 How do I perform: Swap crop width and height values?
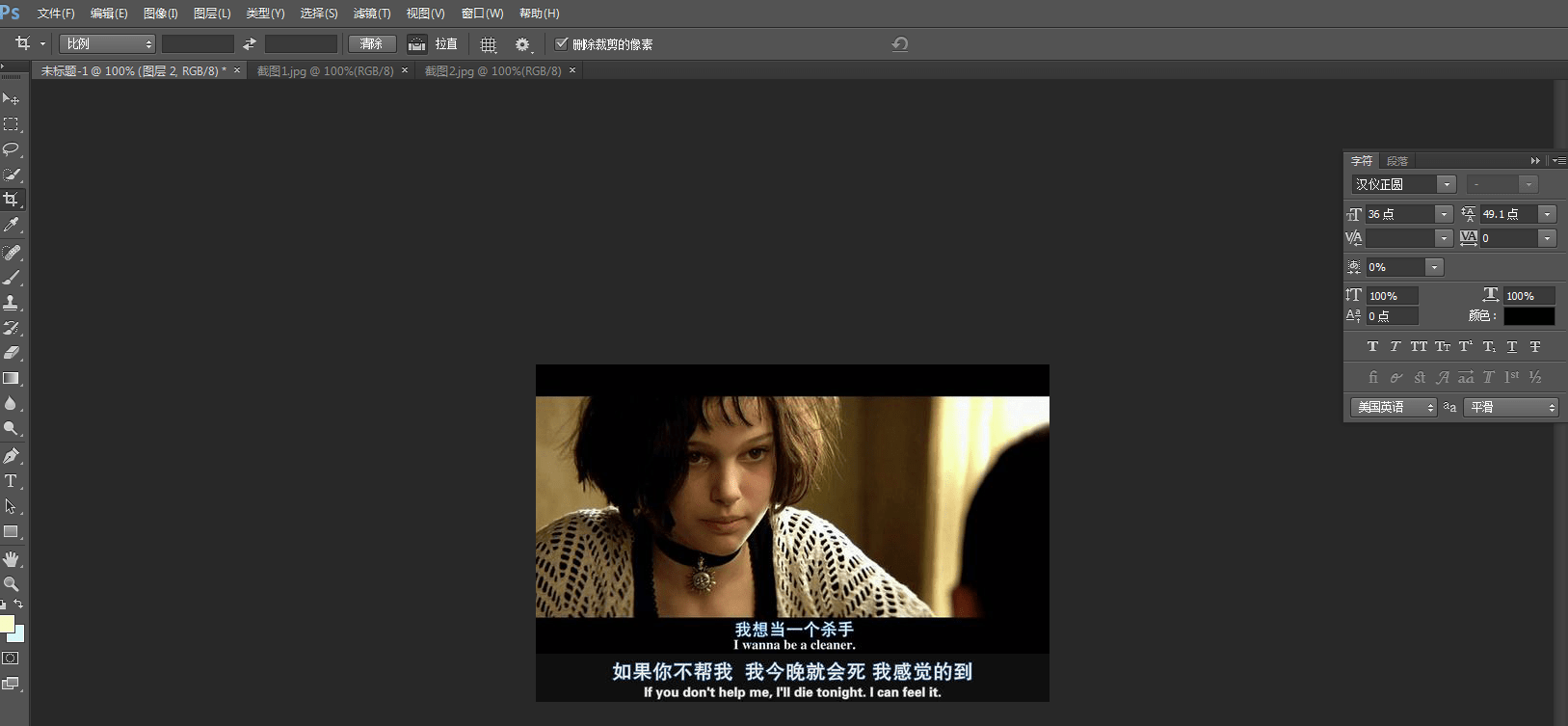click(x=250, y=44)
